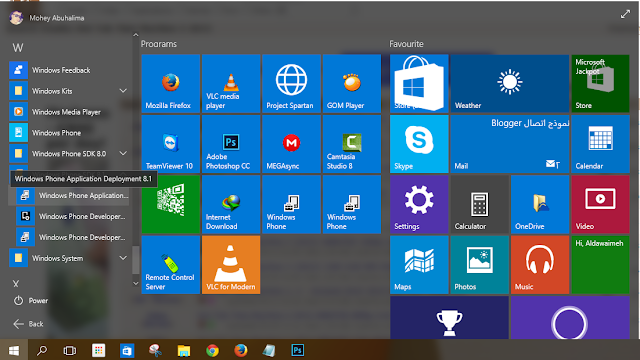Open the Music tile
This screenshot has height=360, width=640.
coord(540,265)
